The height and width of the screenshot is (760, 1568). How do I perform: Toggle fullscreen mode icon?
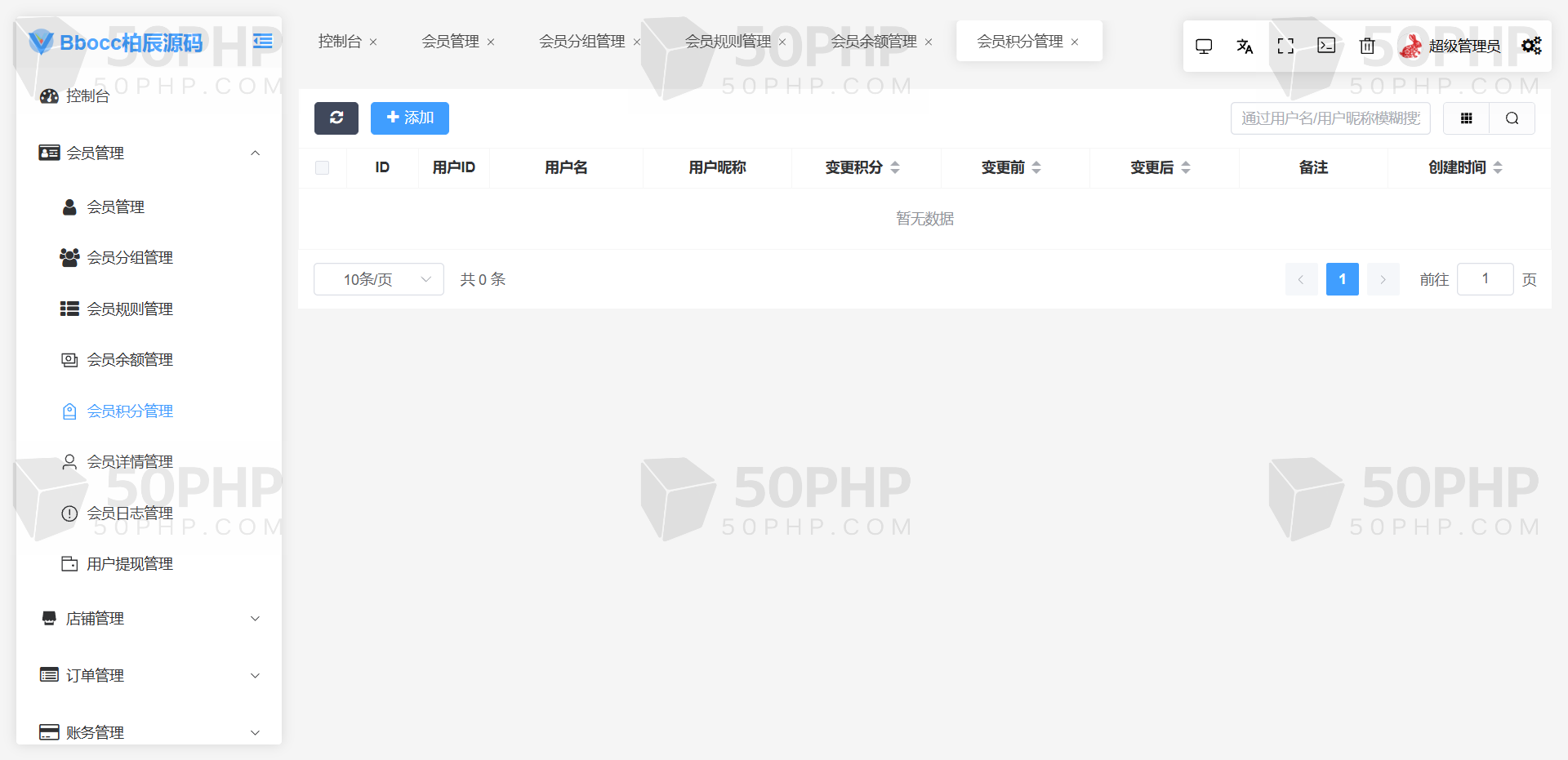tap(1285, 47)
